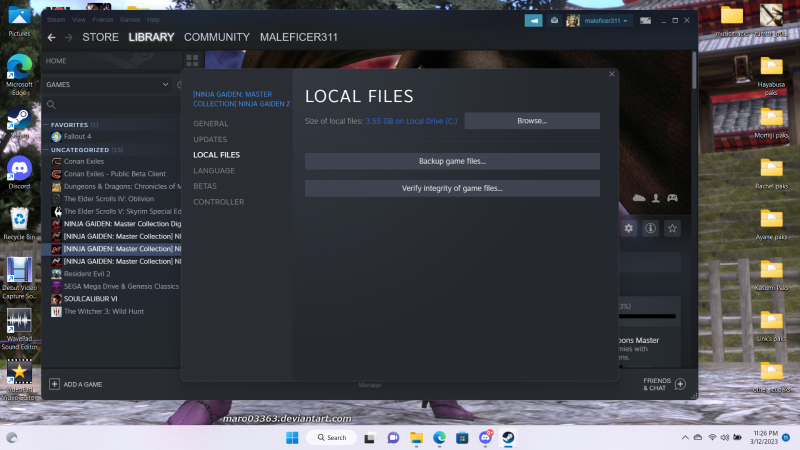Click the single-player person icon
This screenshot has width=800, height=450.
point(656,198)
